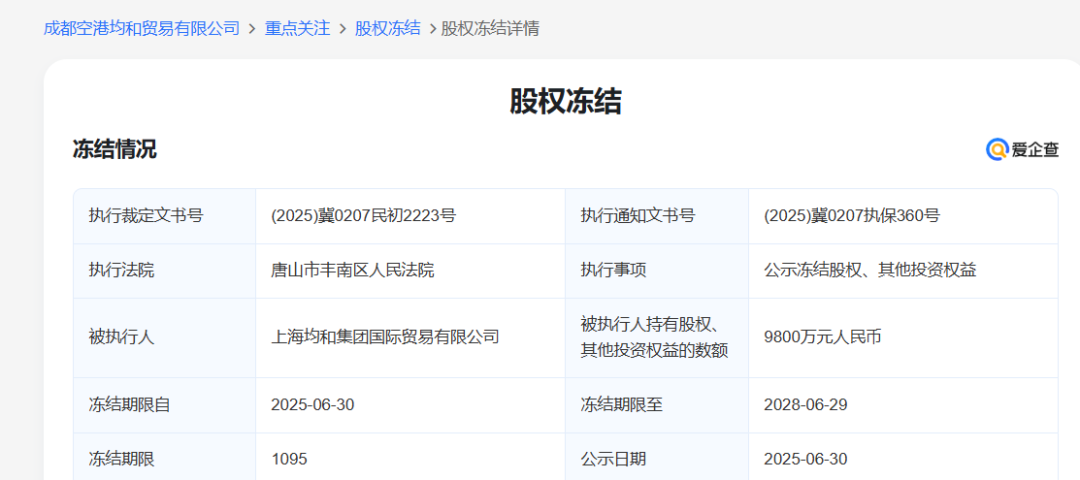The height and width of the screenshot is (480, 1080).
Task: Open the 股权冻结 breadcrumb link
Action: click(388, 28)
